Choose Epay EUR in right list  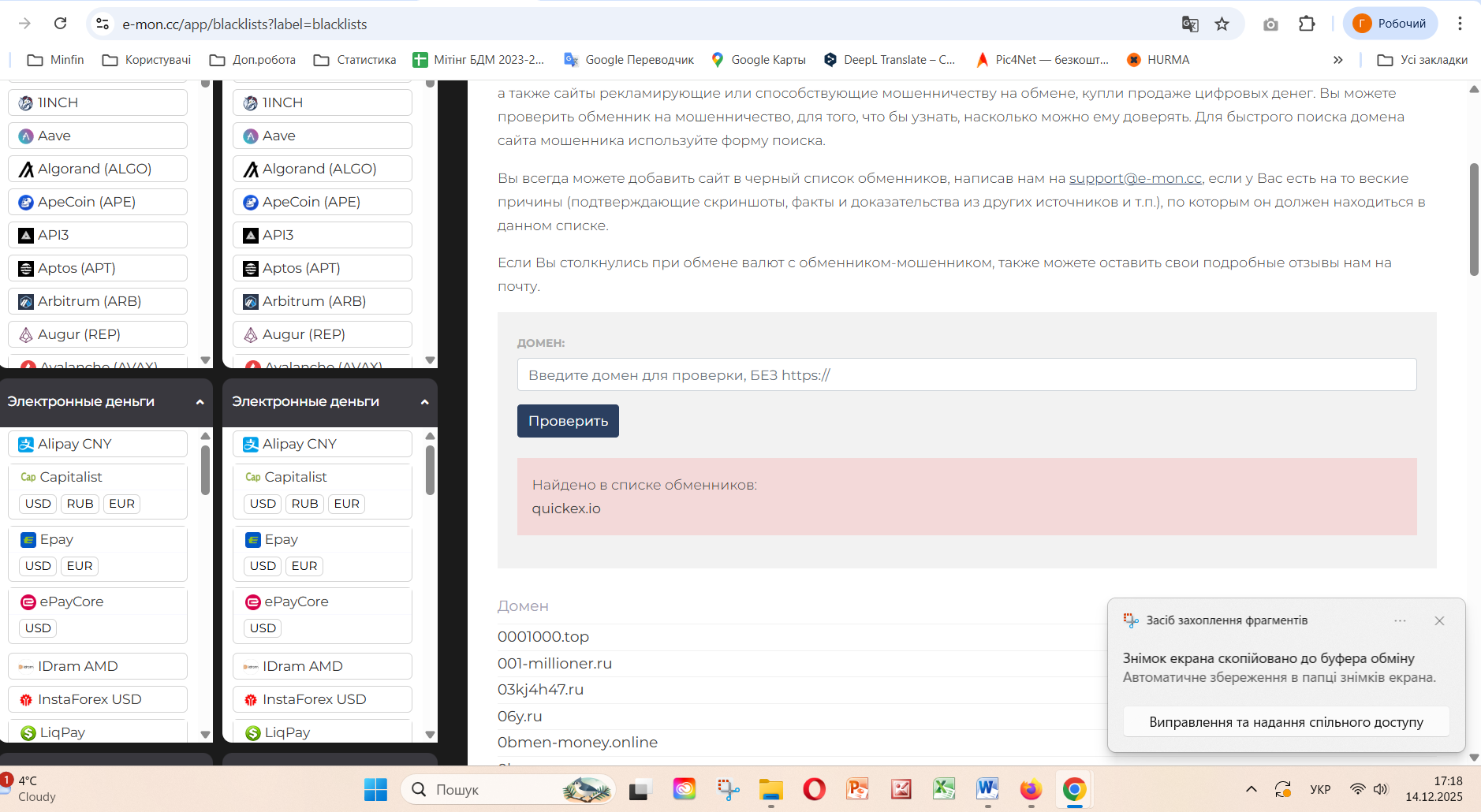click(304, 566)
